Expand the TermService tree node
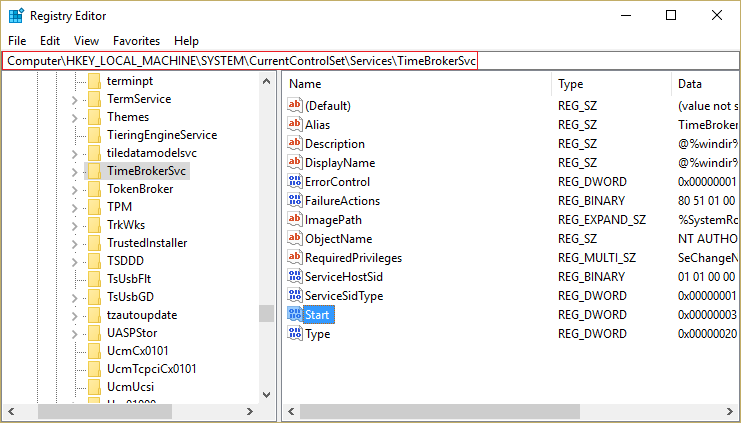 pyautogui.click(x=75, y=99)
